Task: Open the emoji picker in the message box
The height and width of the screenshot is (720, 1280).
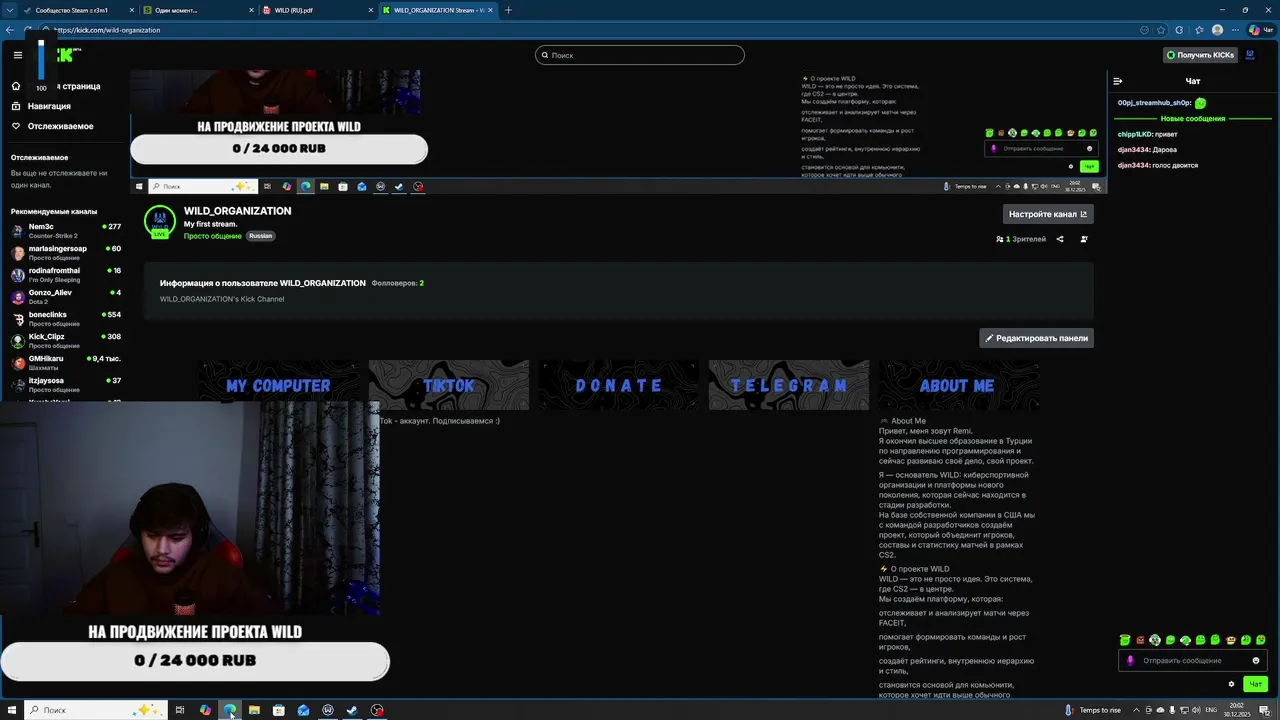Action: [x=1256, y=660]
